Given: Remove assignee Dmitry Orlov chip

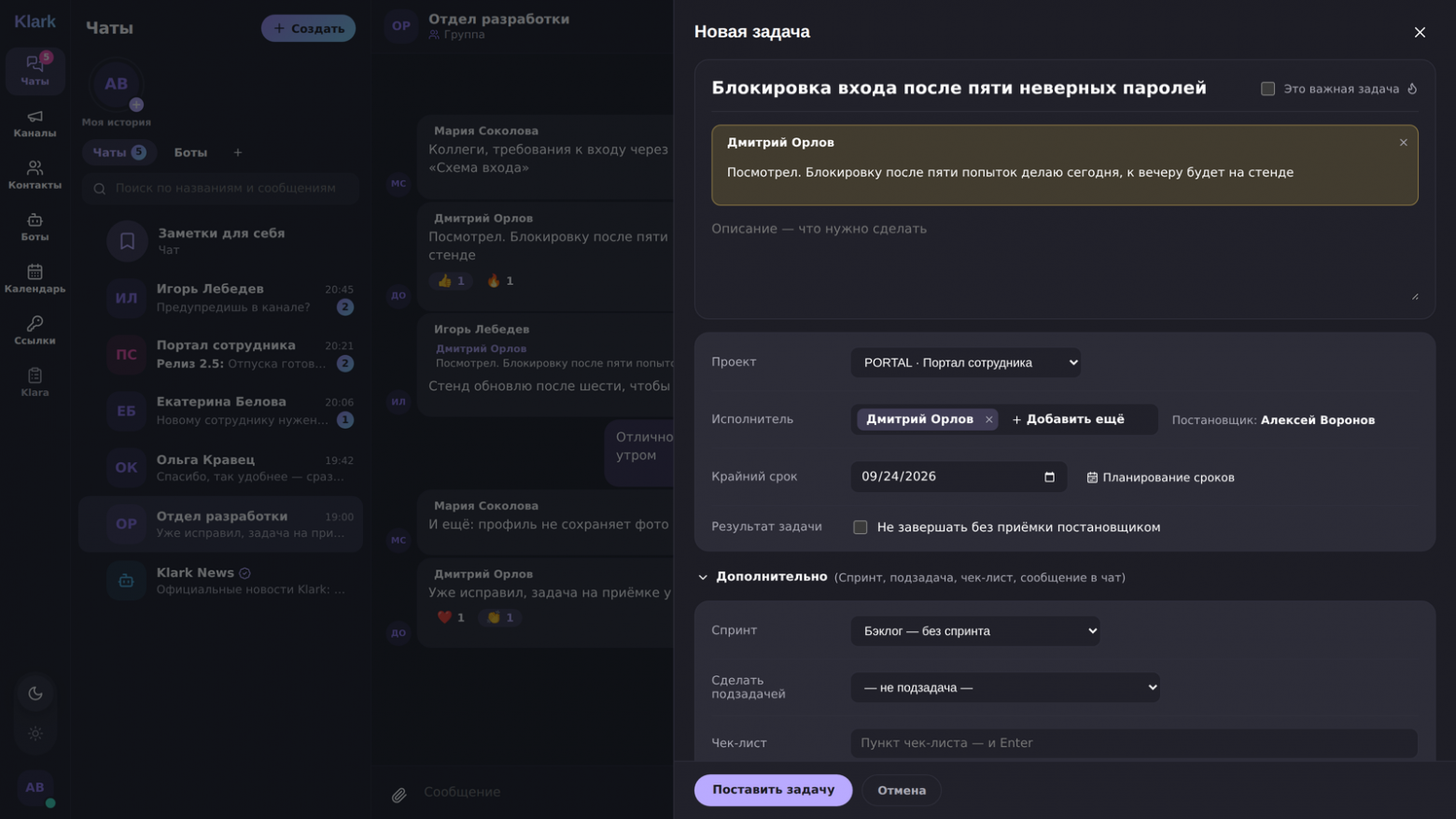Looking at the screenshot, I should tap(988, 420).
